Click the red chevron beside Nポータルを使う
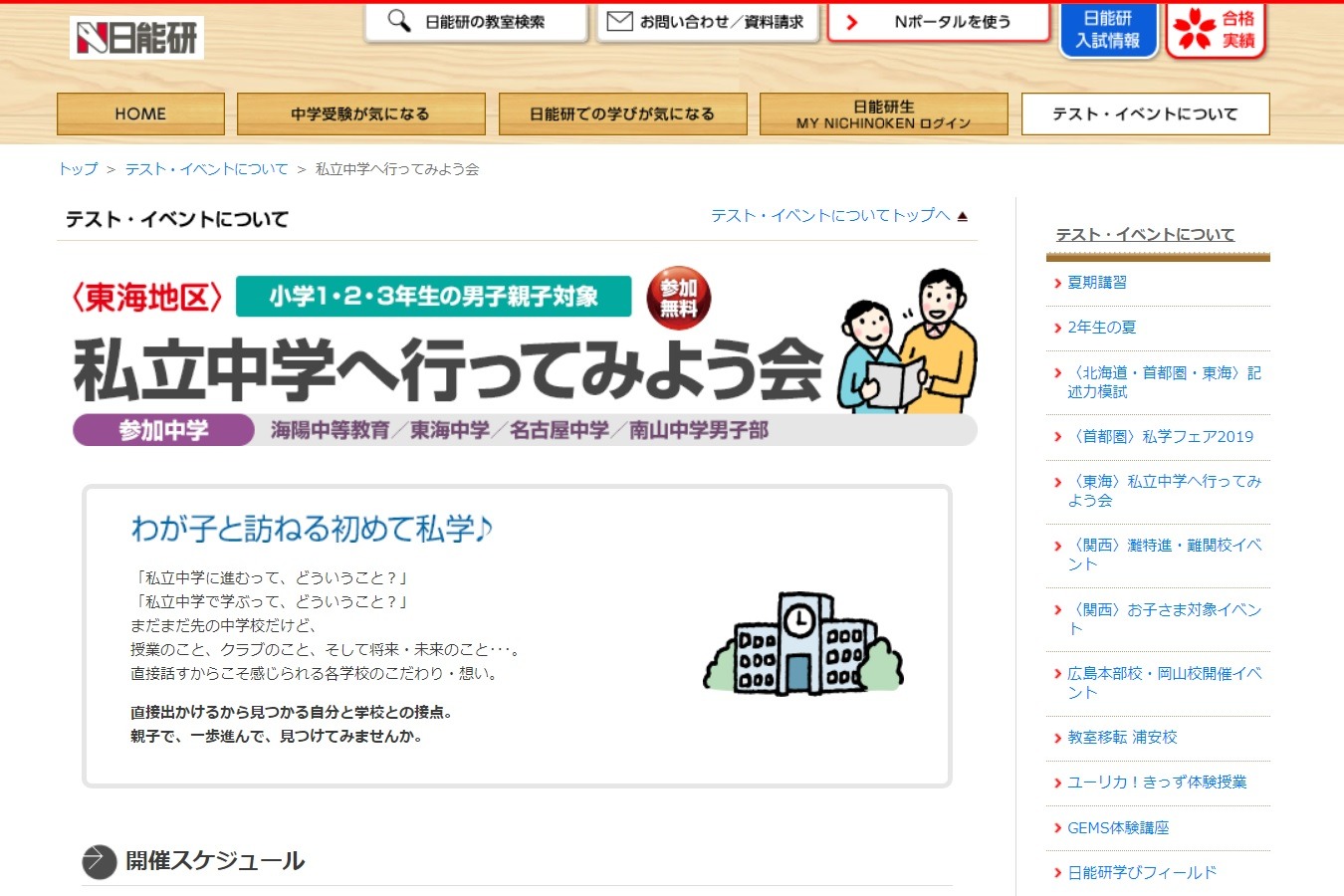The height and width of the screenshot is (896, 1344). [851, 22]
